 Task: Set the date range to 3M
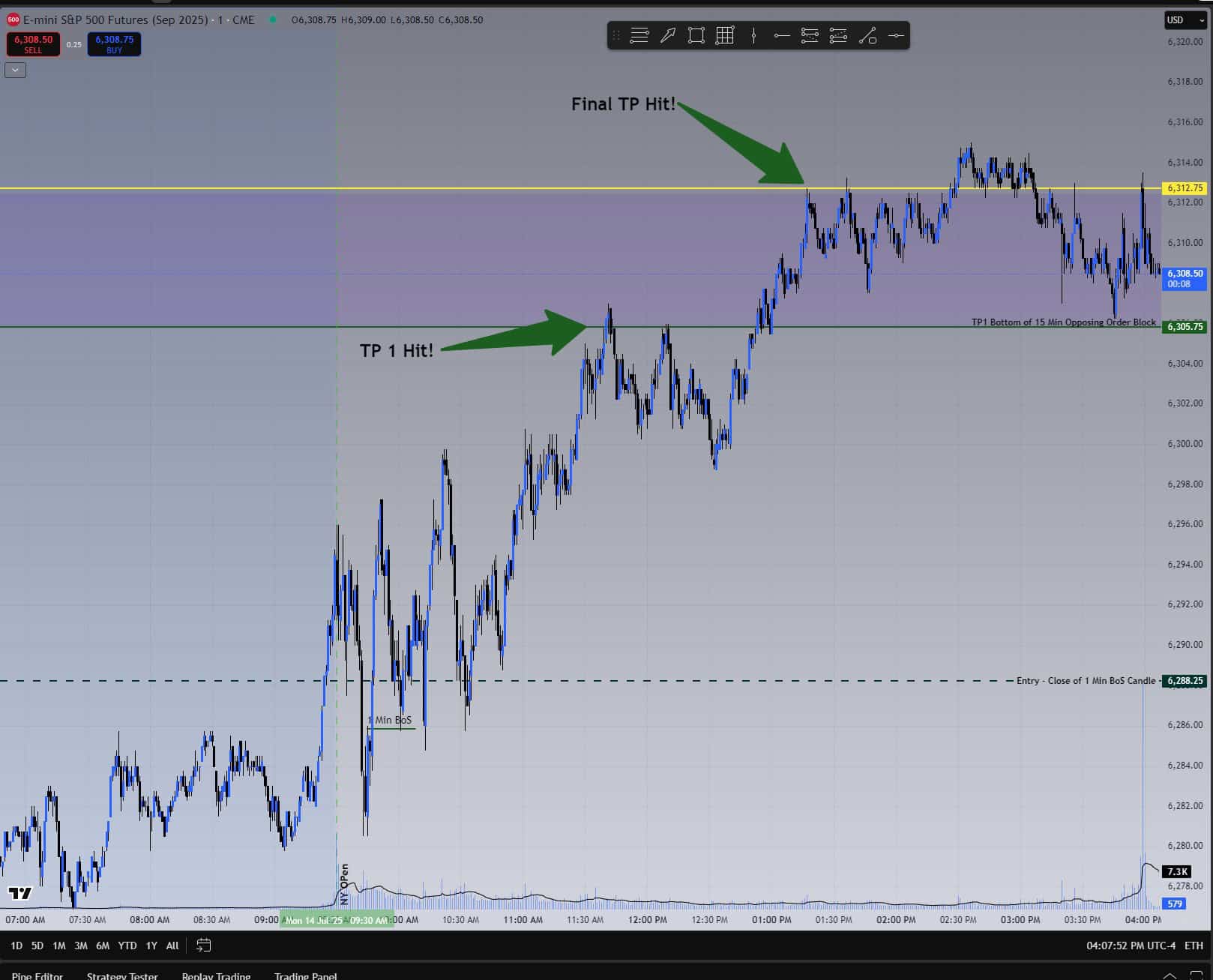81,946
